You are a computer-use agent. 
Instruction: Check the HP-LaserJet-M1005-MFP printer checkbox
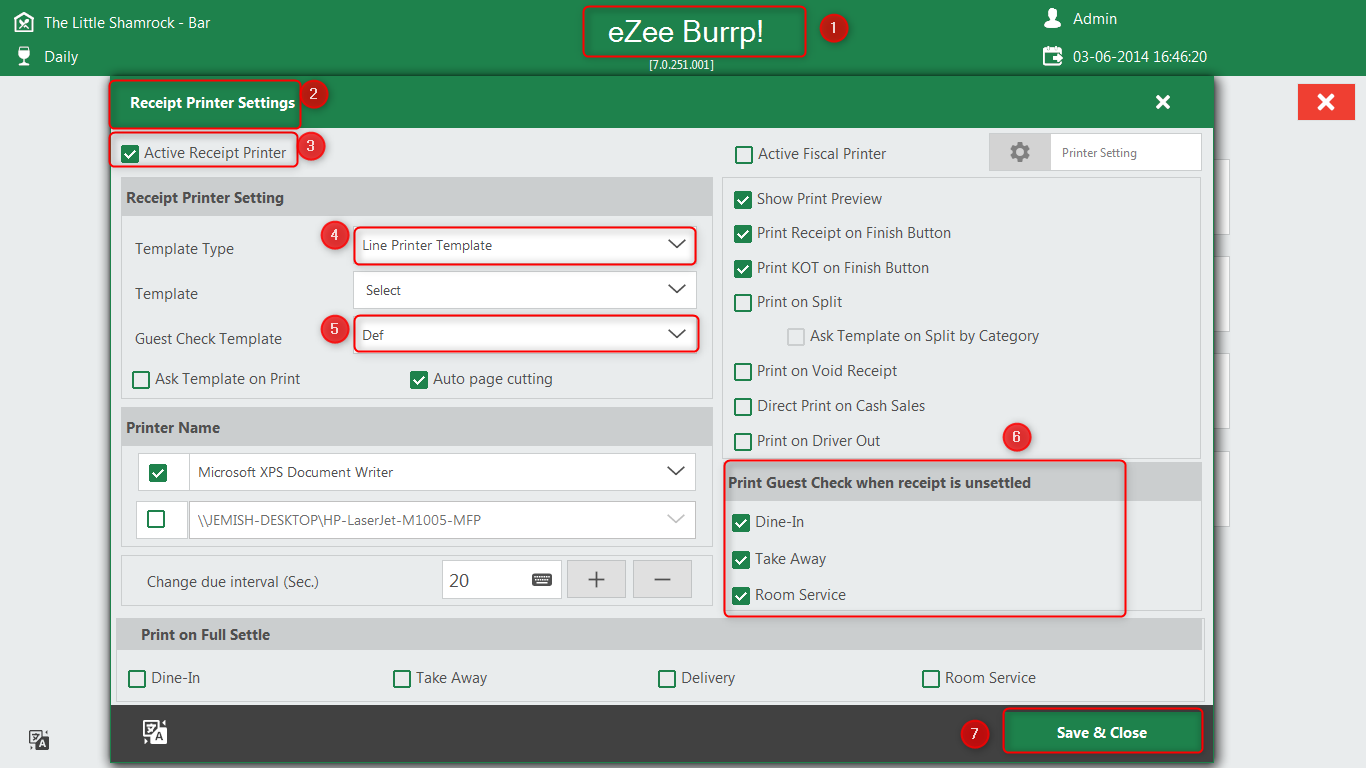(156, 519)
